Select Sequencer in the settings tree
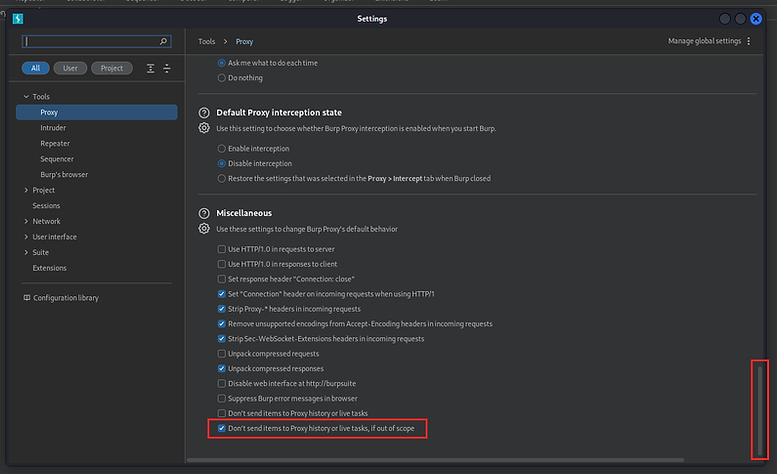Viewport: 777px width, 474px height. tap(57, 159)
